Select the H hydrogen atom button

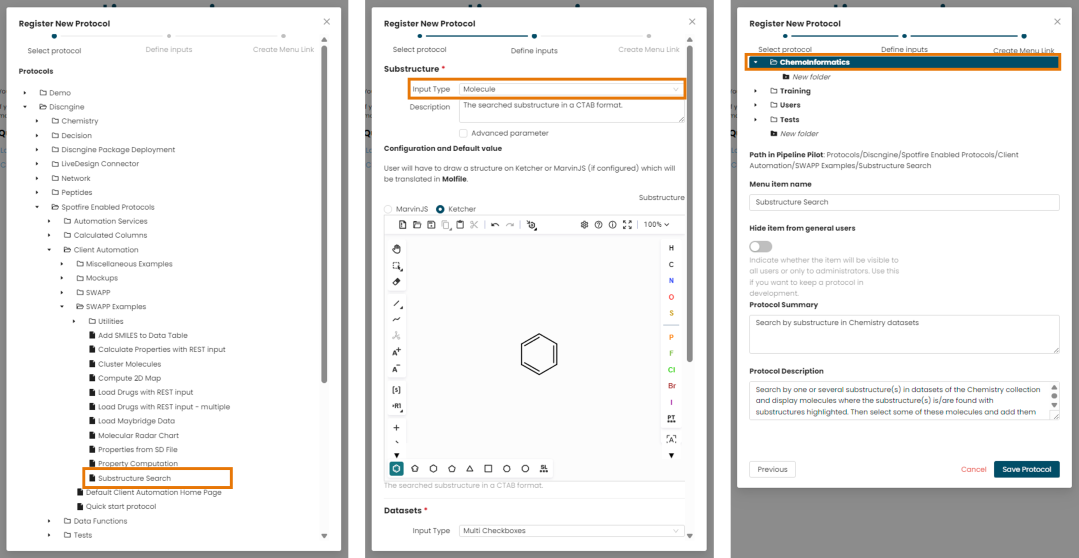tap(671, 248)
